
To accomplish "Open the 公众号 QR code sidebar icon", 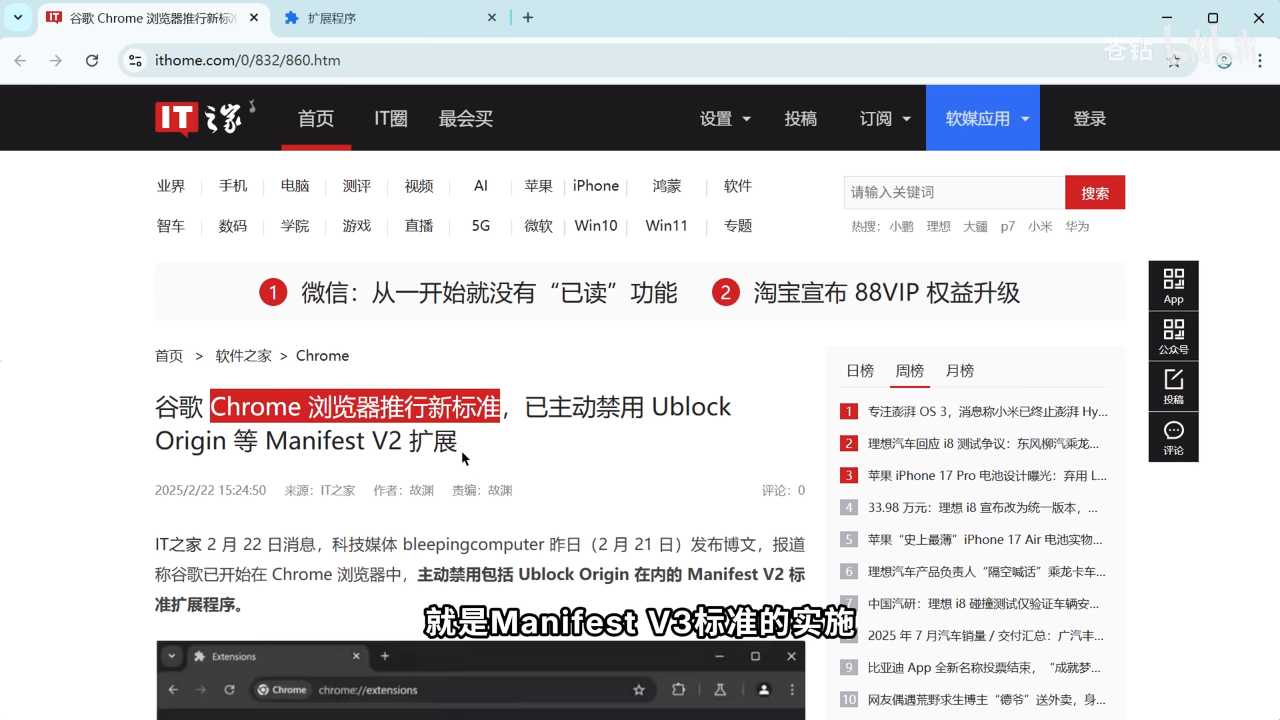I will tap(1174, 336).
